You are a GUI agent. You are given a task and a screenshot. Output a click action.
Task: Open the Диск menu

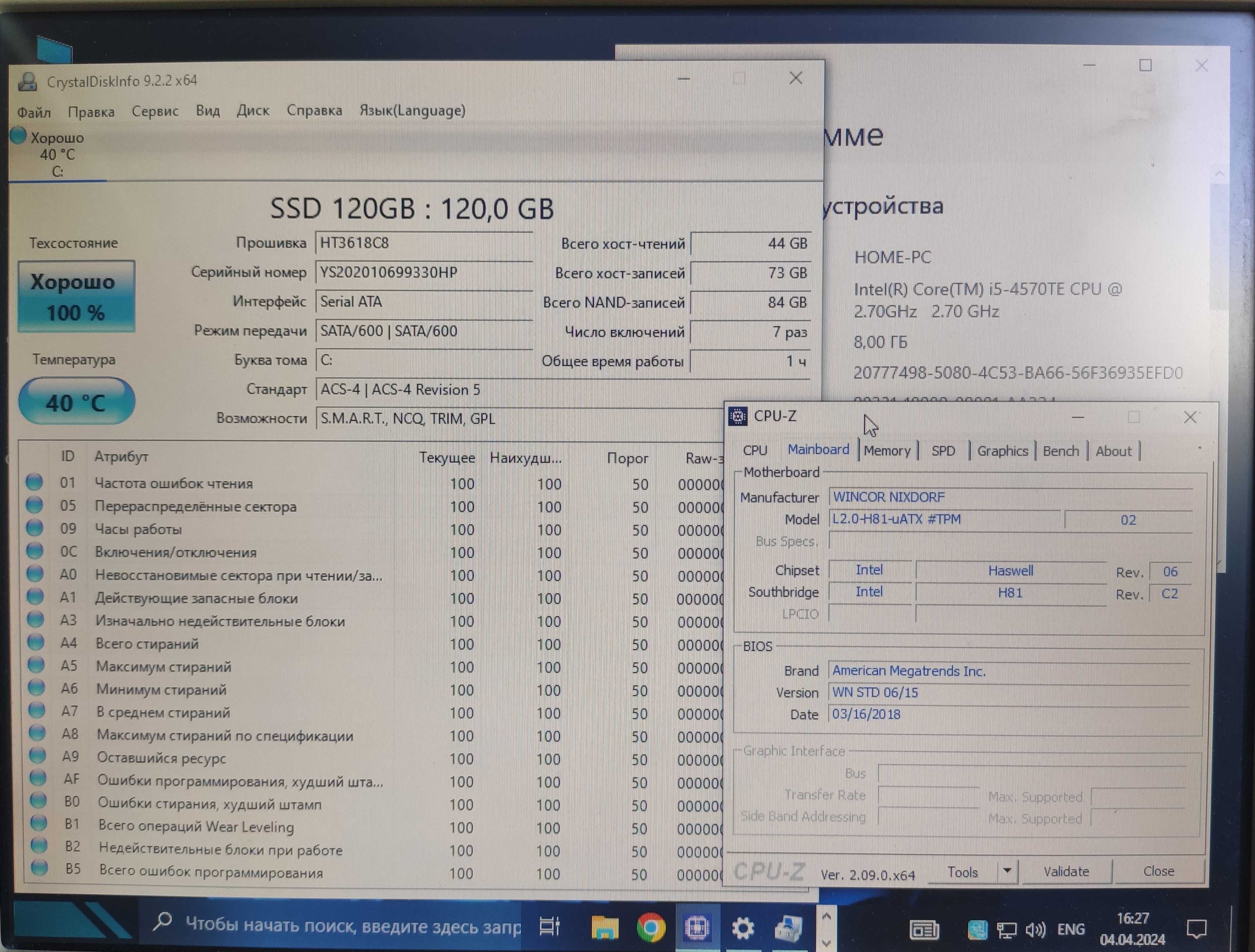click(x=253, y=110)
